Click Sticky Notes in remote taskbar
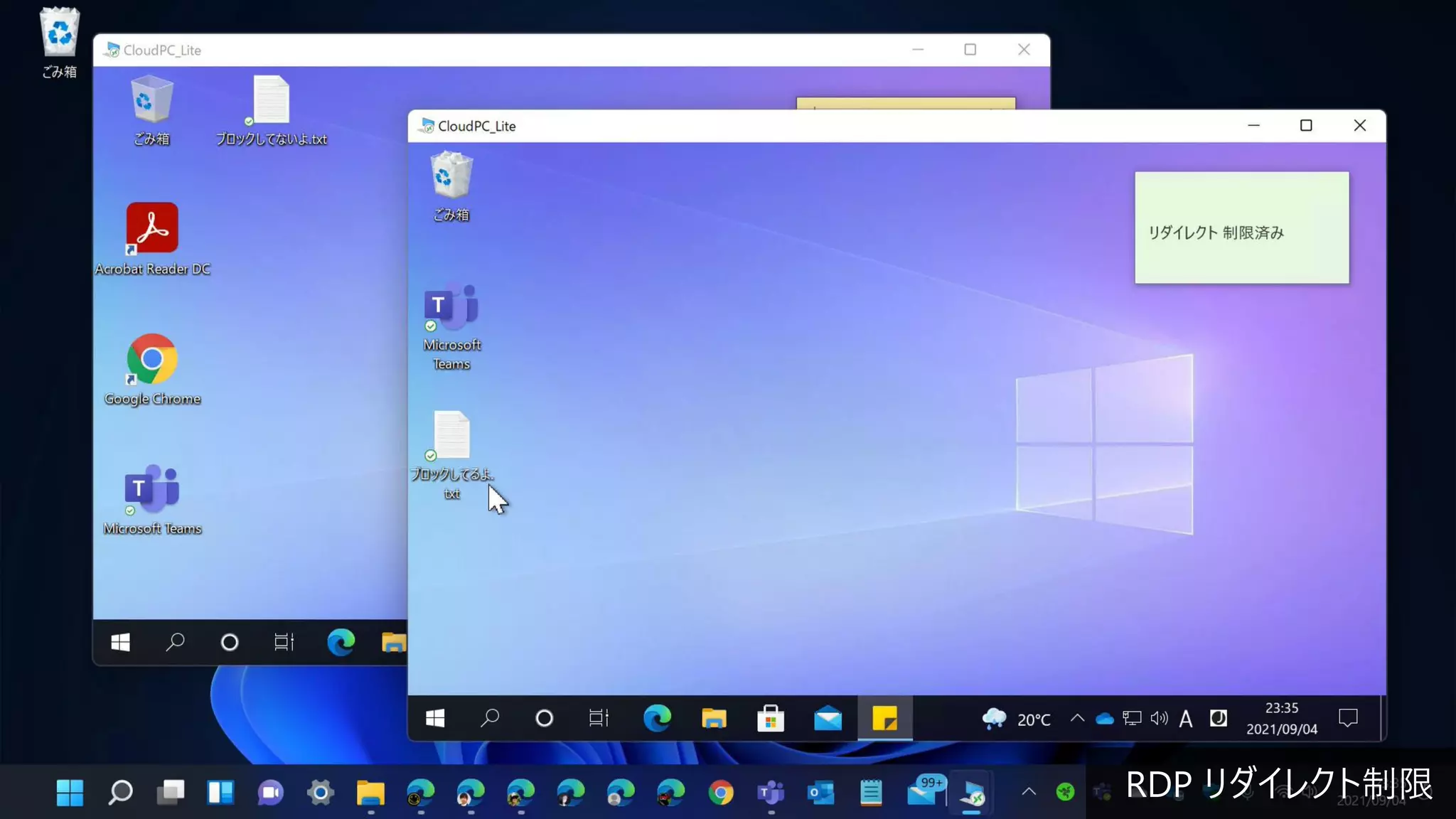This screenshot has height=819, width=1456. point(884,719)
